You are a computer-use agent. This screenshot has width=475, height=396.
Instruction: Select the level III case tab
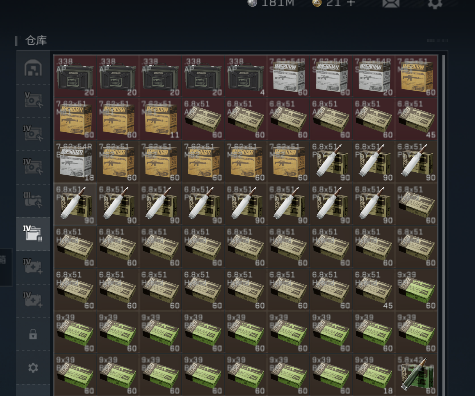(33, 200)
